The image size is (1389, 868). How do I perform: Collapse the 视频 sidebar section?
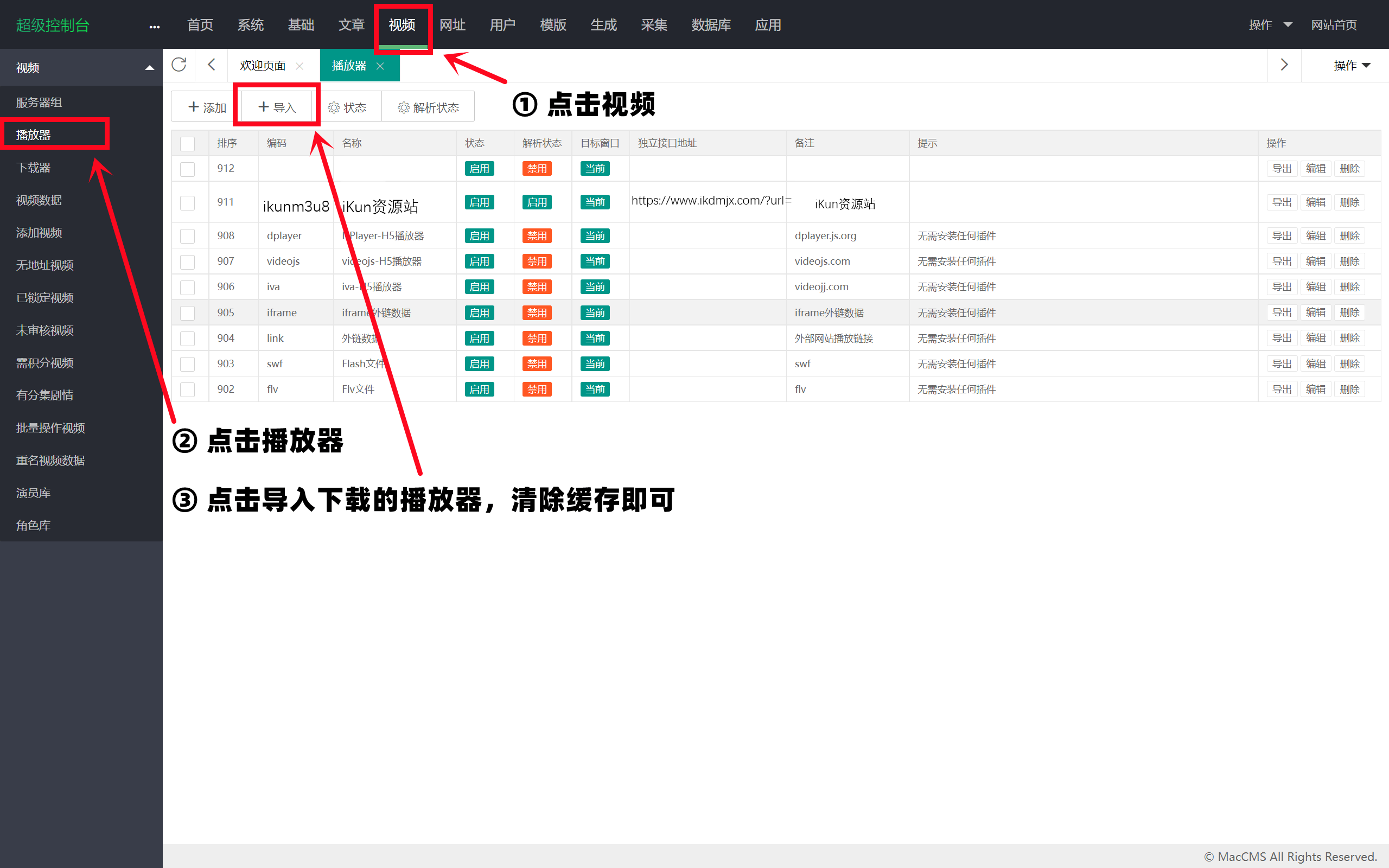tap(149, 68)
